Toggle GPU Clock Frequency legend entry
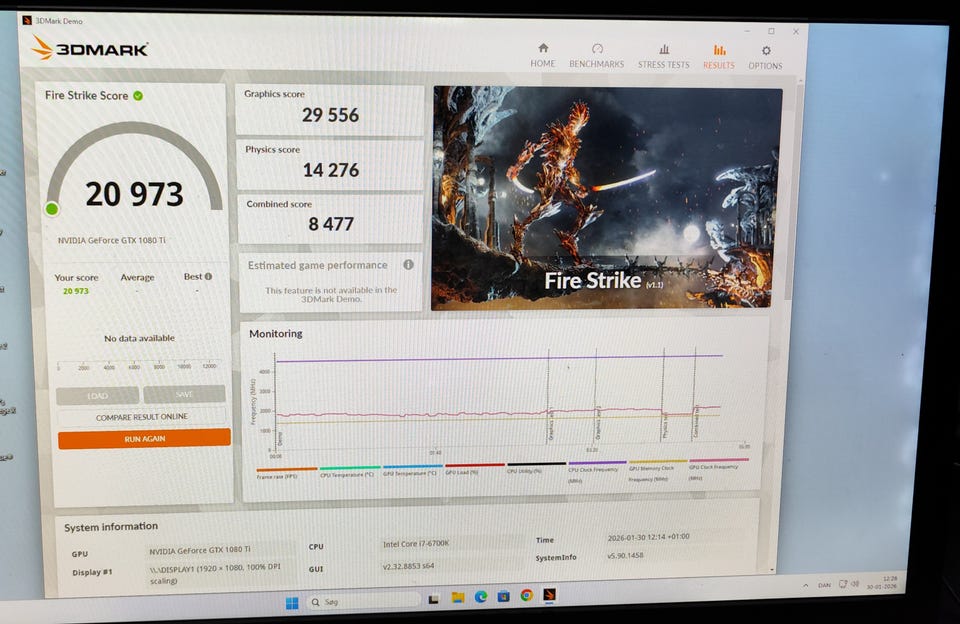 pyautogui.click(x=718, y=469)
